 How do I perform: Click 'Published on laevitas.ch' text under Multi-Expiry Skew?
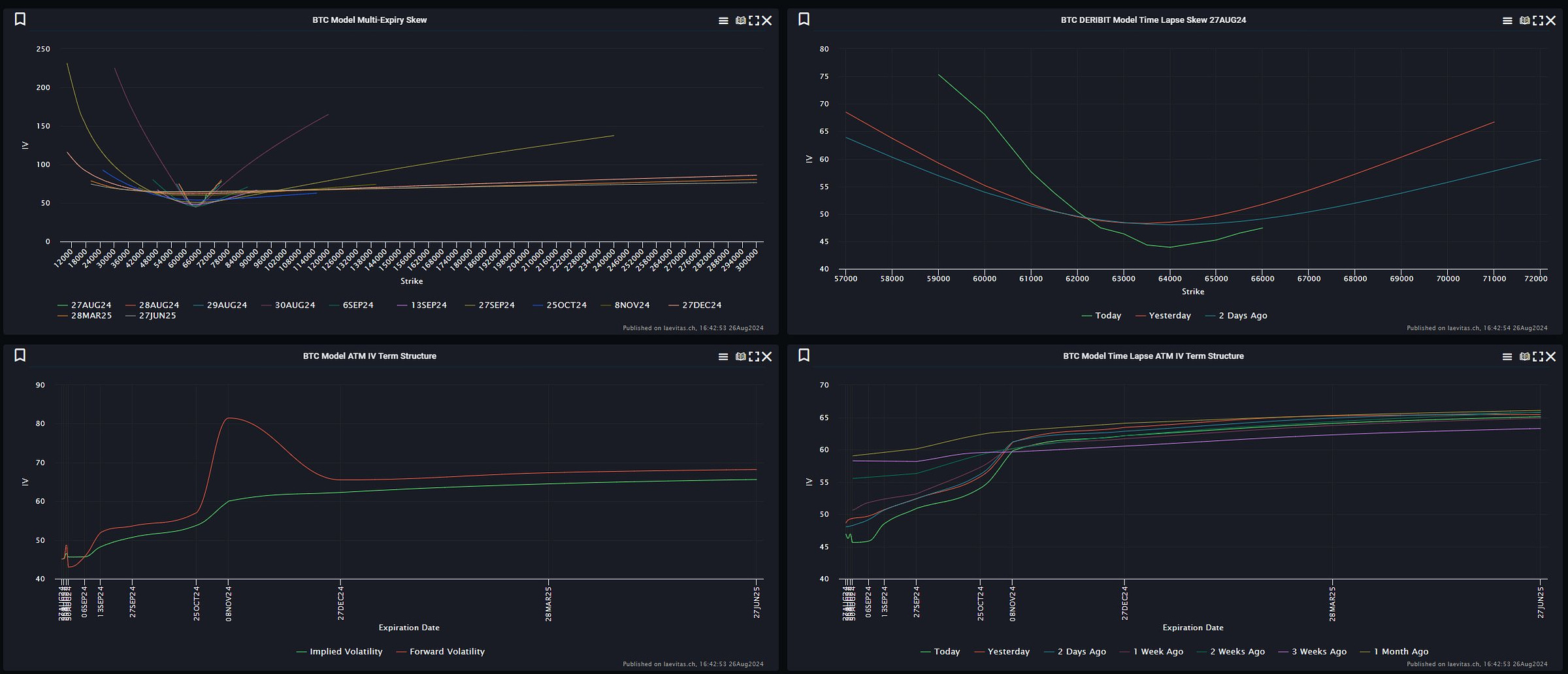693,328
